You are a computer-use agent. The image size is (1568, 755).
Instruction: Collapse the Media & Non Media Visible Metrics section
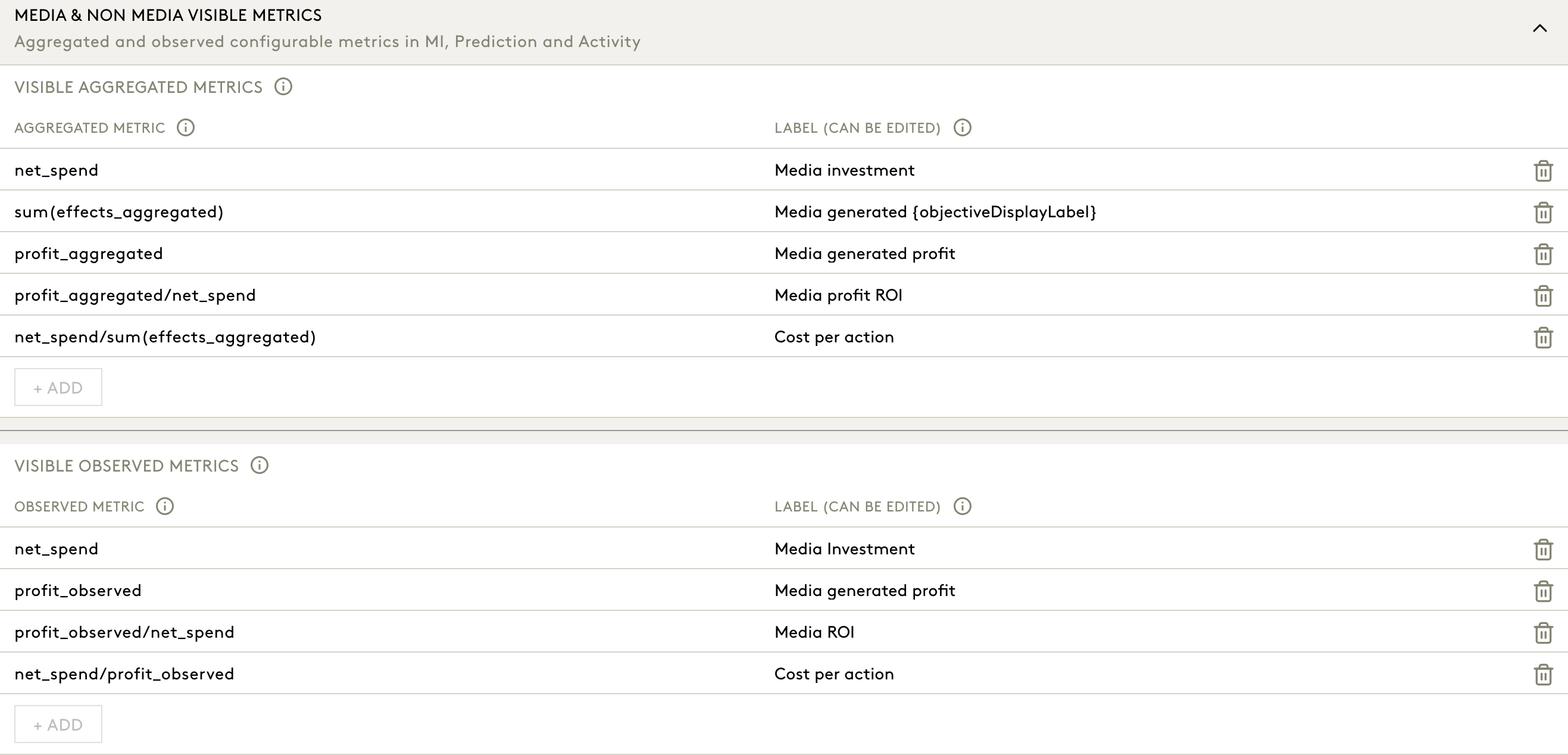tap(1539, 29)
